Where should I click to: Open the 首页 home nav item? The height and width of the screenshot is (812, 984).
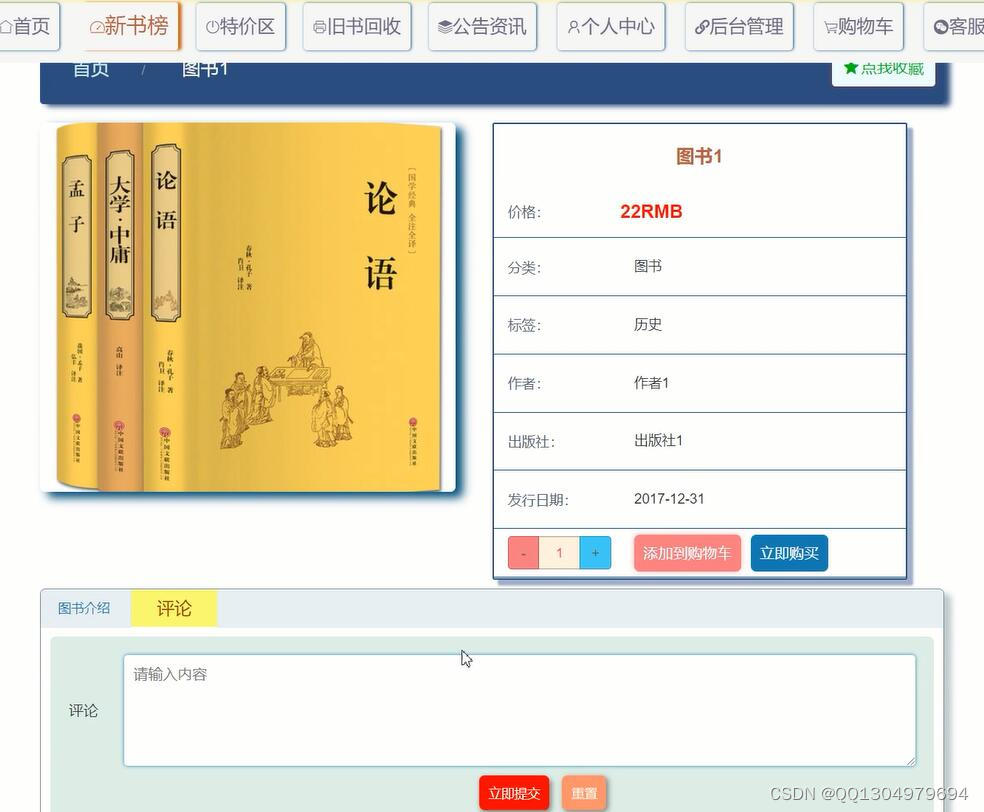click(28, 26)
